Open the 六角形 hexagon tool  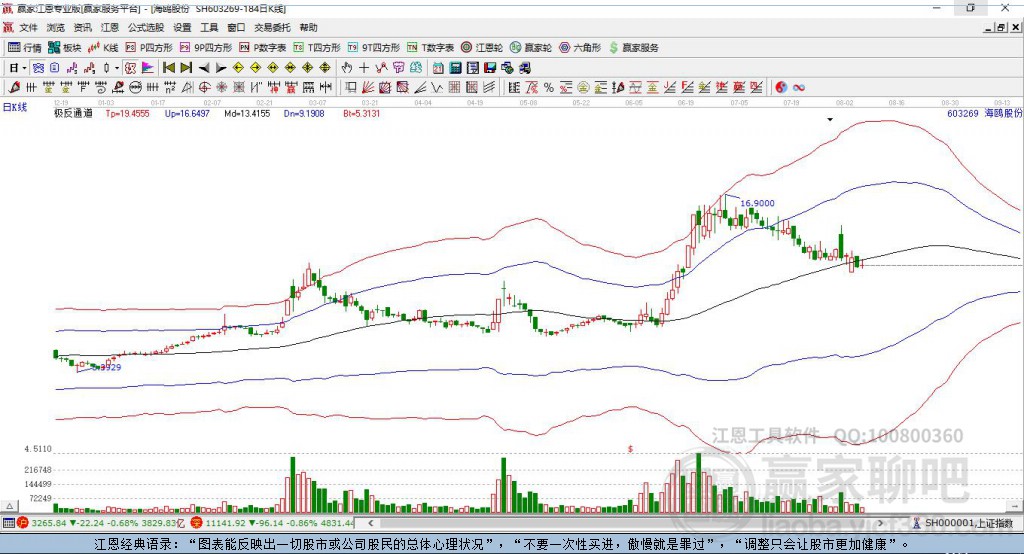click(x=580, y=48)
